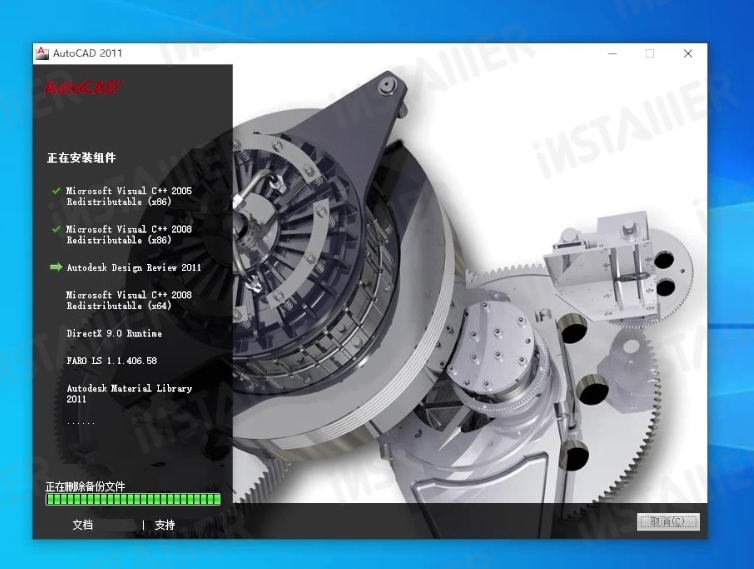Click the 正在删除备份文件 status text
The image size is (754, 569).
(85, 486)
